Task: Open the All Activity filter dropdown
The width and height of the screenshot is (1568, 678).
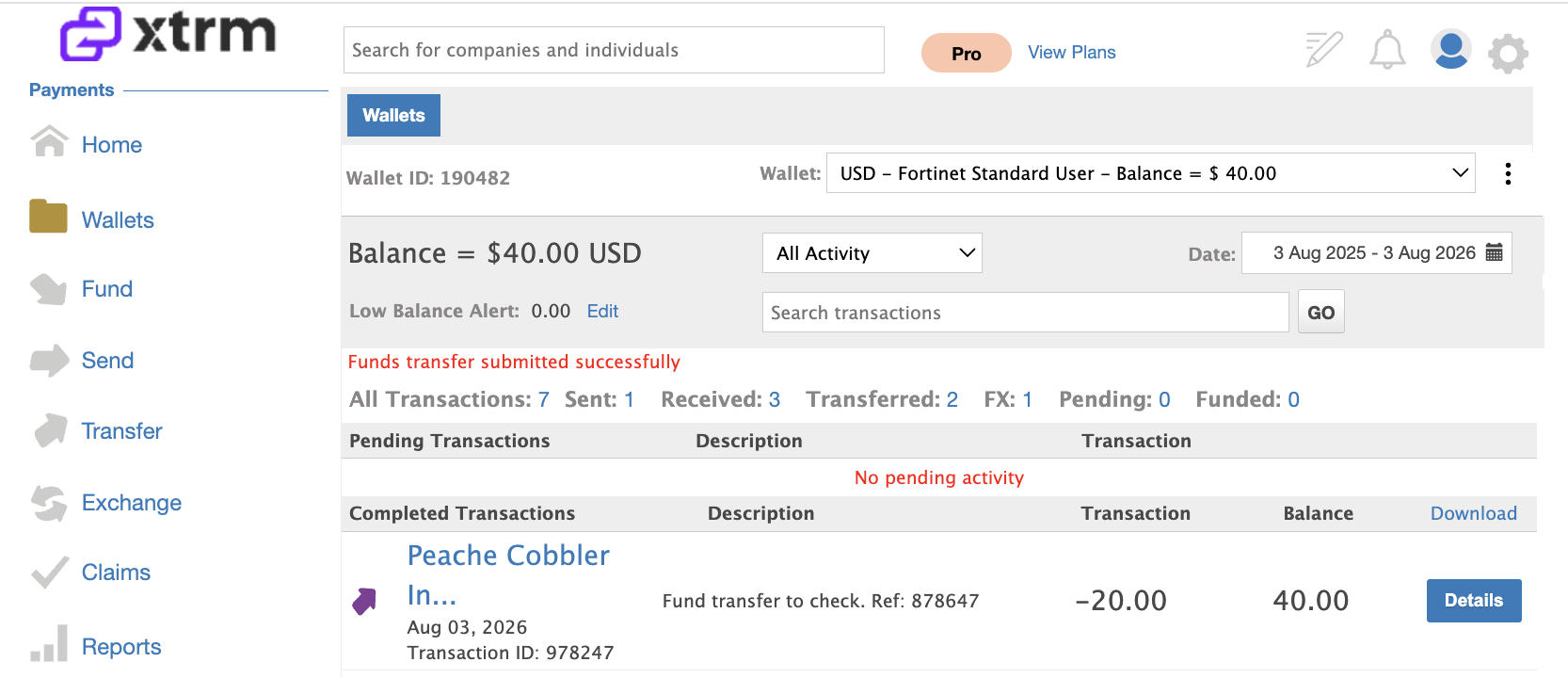Action: (872, 253)
